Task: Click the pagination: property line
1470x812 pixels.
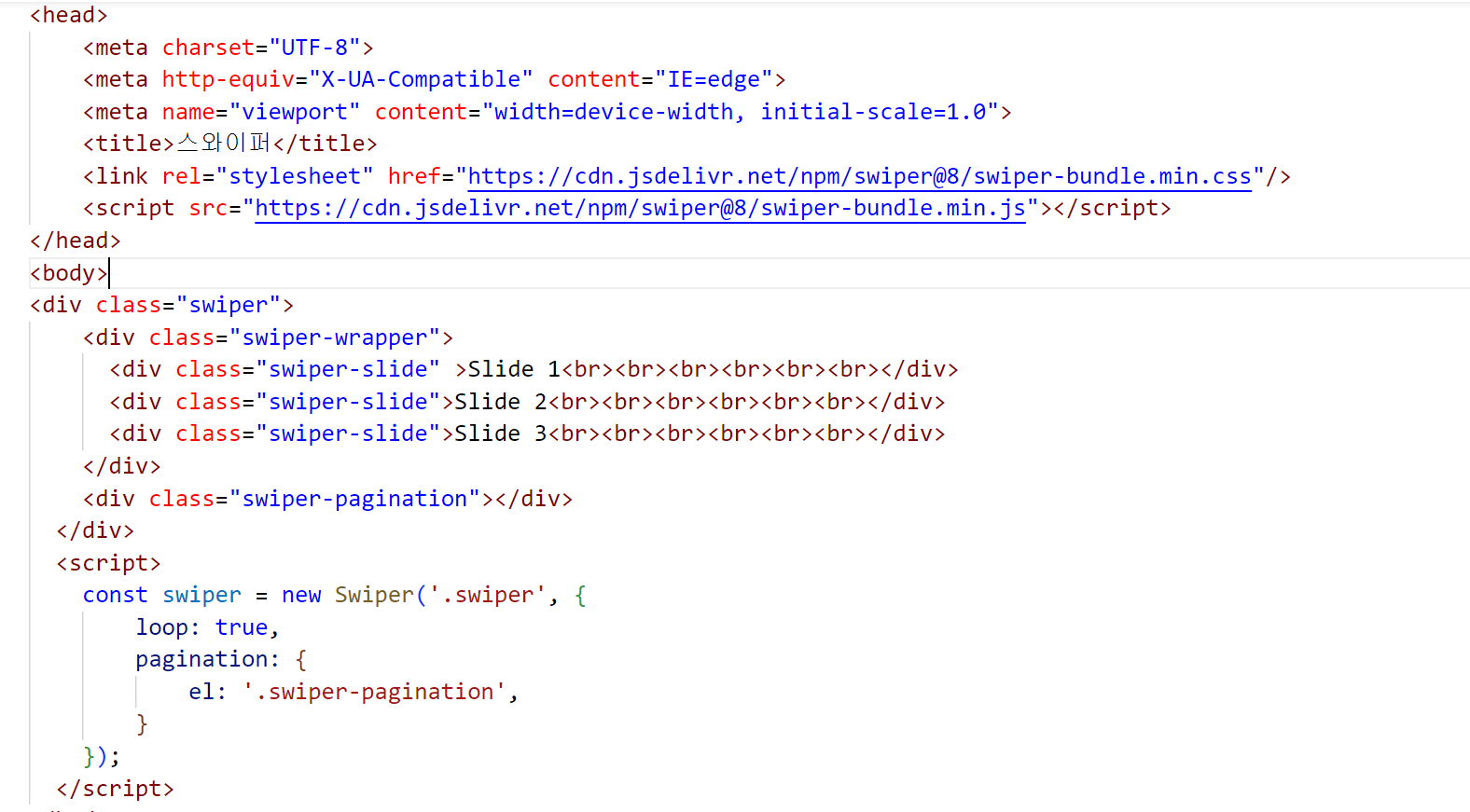Action: click(x=221, y=659)
